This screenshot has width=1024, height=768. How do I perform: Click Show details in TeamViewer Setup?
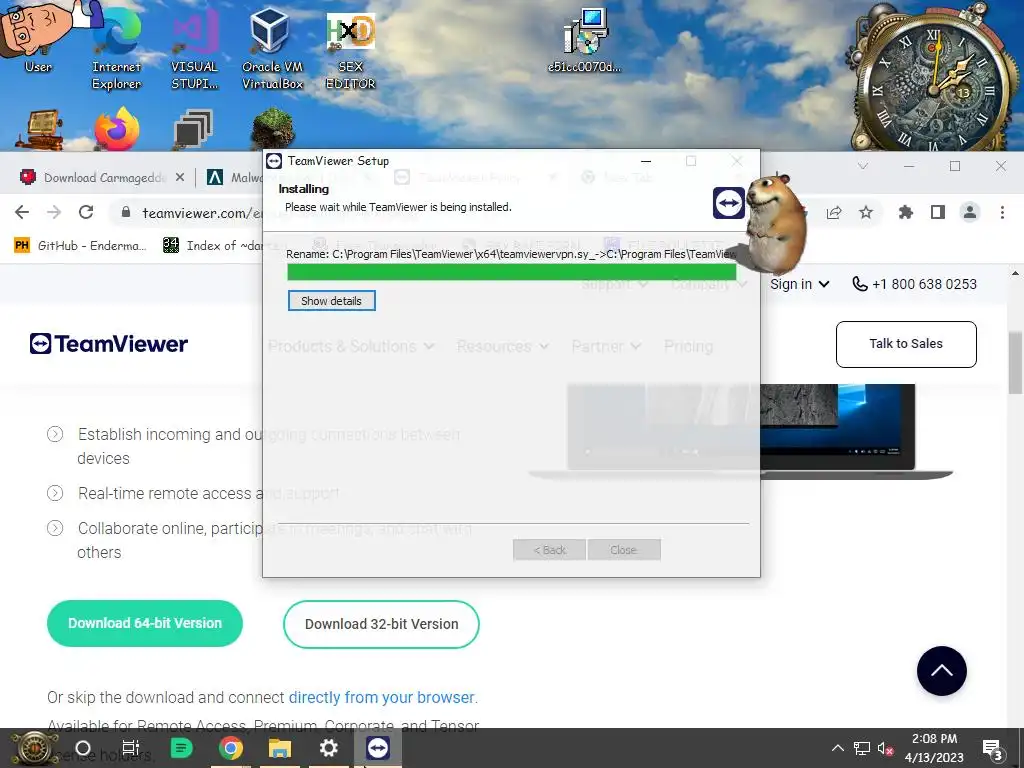(x=332, y=301)
